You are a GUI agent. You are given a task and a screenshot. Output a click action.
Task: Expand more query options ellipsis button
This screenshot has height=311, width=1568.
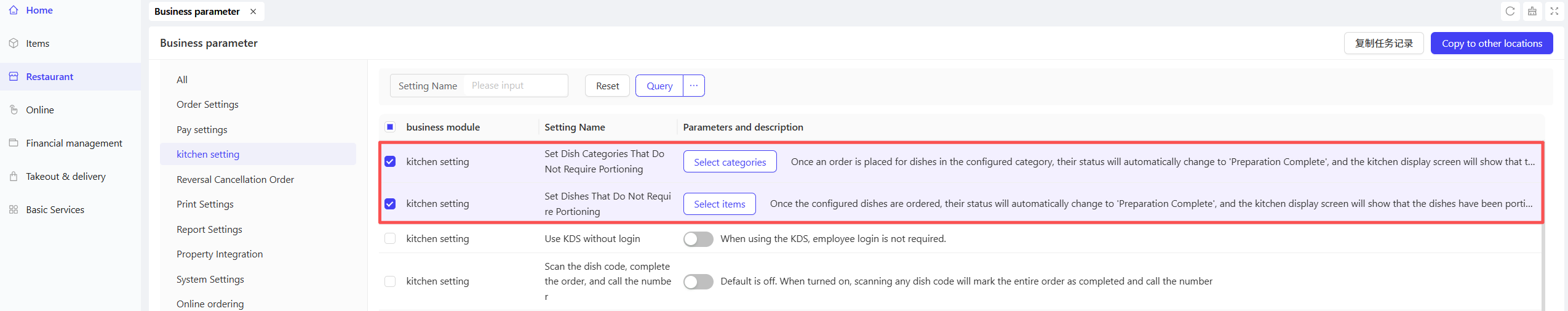point(693,86)
